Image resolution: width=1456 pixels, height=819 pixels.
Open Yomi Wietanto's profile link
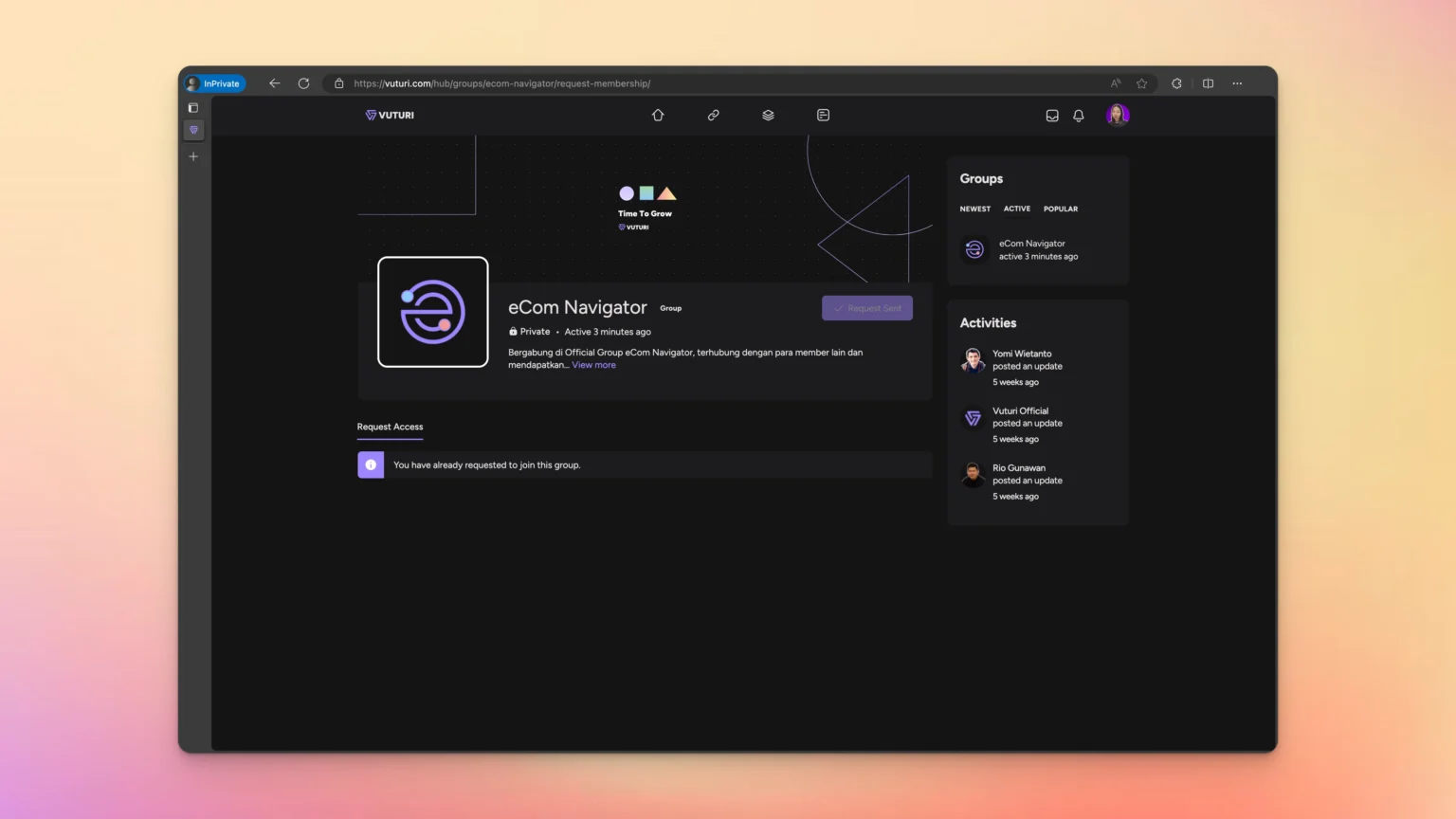(1022, 354)
